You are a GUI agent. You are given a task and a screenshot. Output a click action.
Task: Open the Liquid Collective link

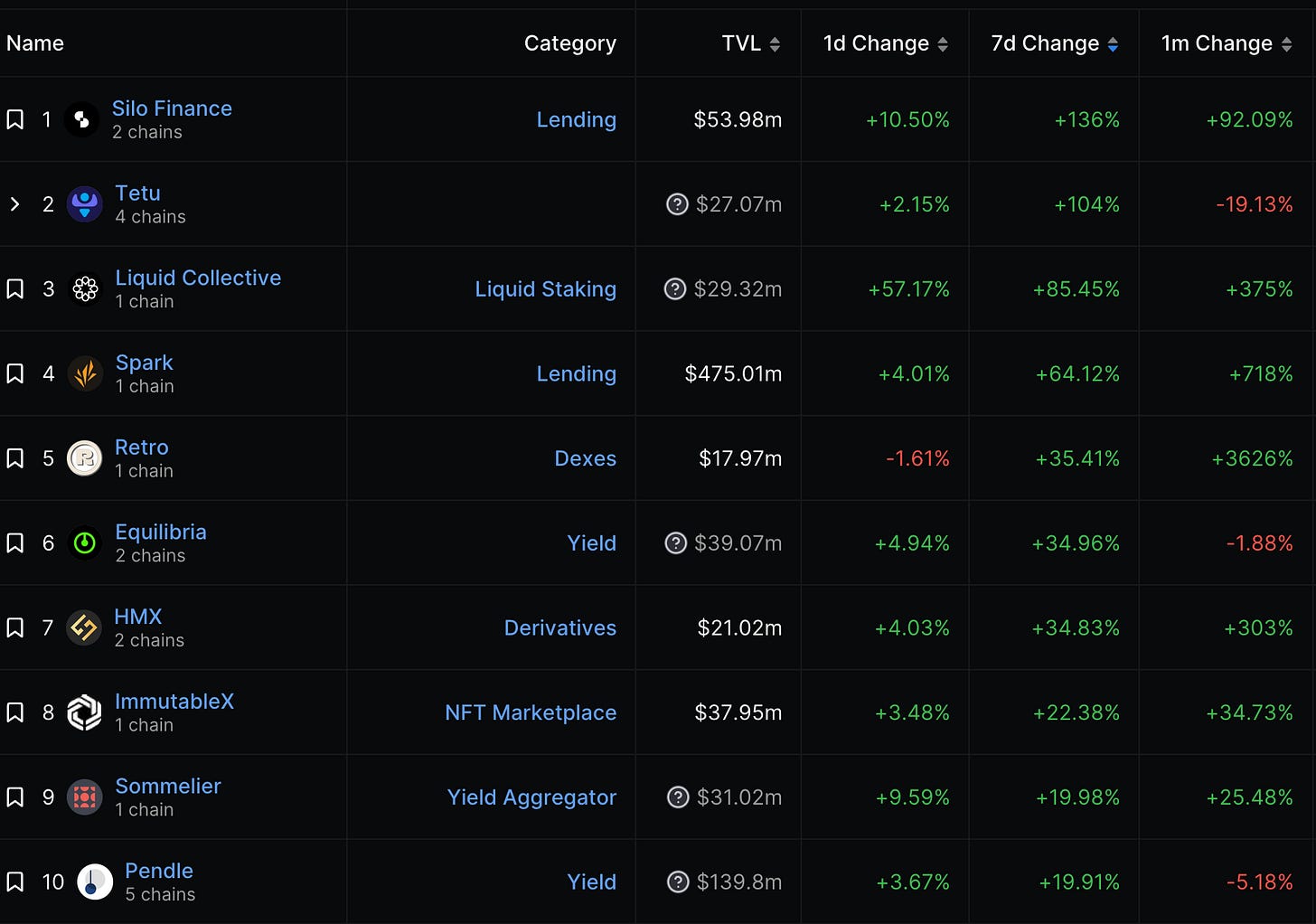tap(198, 278)
